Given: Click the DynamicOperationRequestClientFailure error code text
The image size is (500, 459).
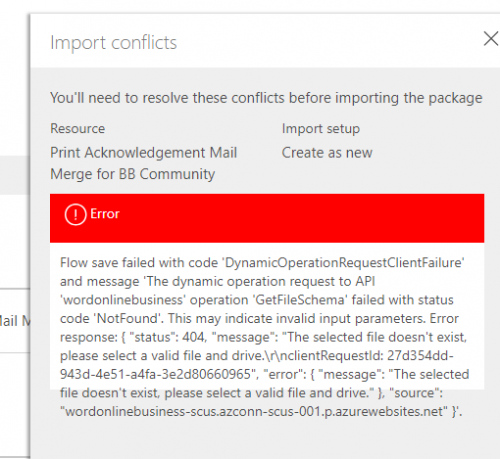Looking at the screenshot, I should 343,263.
